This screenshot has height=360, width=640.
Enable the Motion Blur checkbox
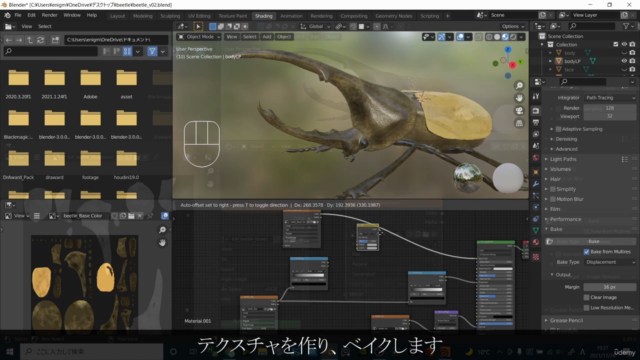tap(553, 199)
